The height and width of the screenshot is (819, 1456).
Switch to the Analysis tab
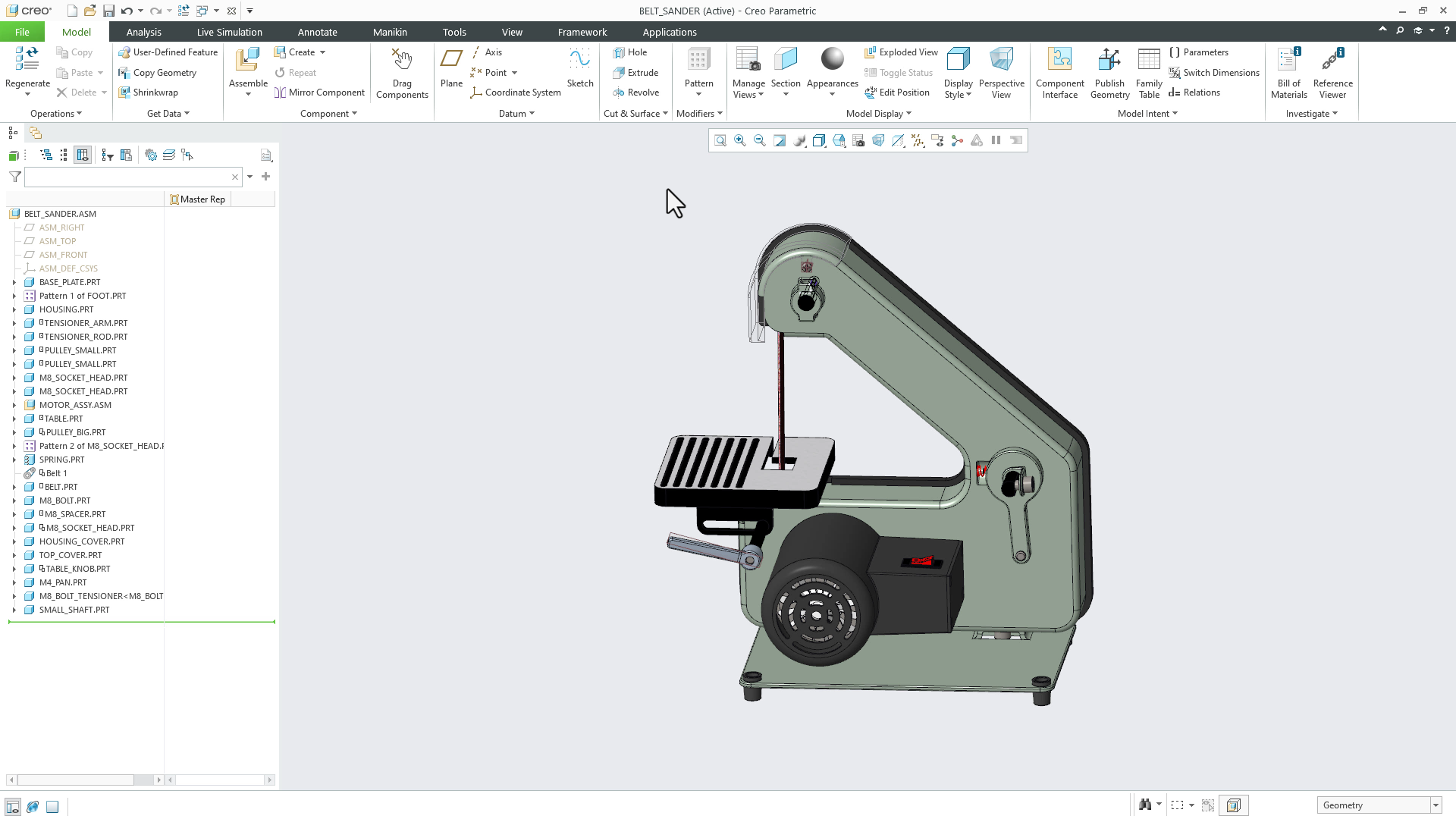(x=143, y=32)
